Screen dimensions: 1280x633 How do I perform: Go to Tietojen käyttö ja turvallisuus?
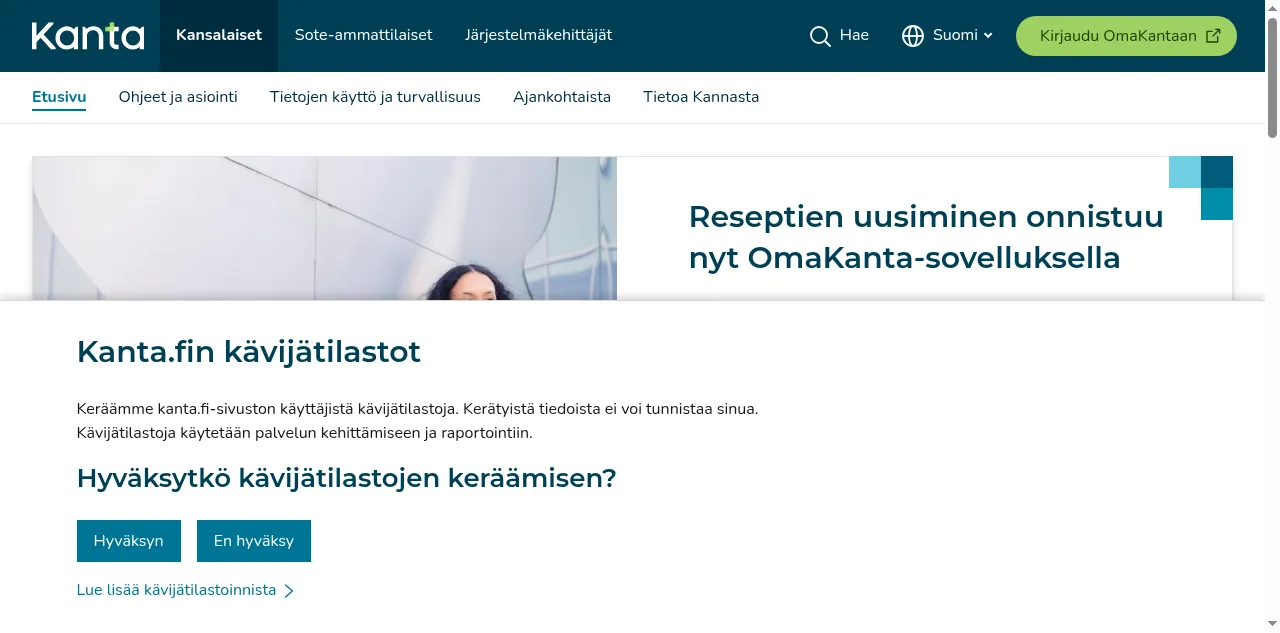(x=375, y=97)
